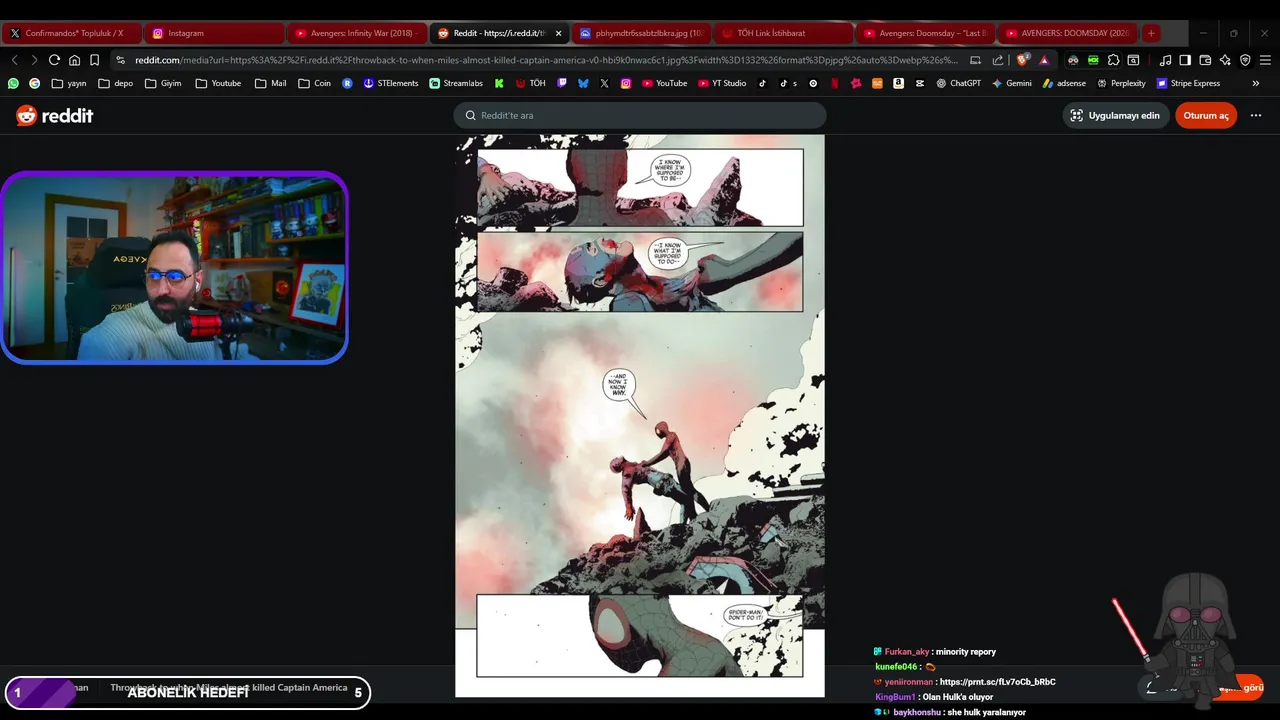Open the three-dots menu next to Oturum aç
The image size is (1280, 720).
[1256, 115]
